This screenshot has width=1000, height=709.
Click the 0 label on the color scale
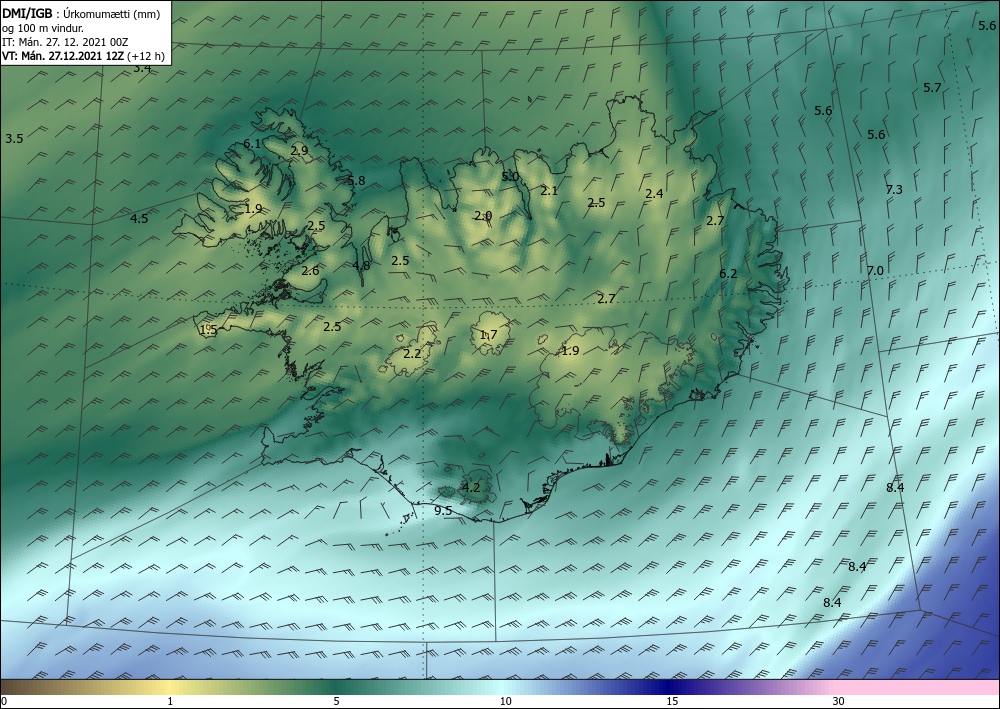click(x=4, y=701)
